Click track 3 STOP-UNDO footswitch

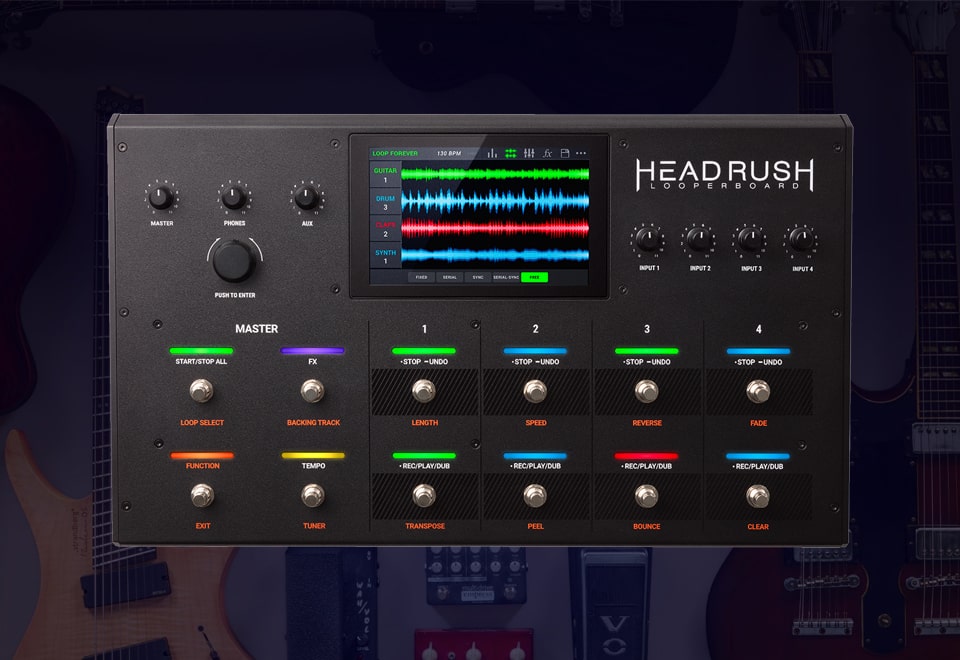click(x=647, y=391)
